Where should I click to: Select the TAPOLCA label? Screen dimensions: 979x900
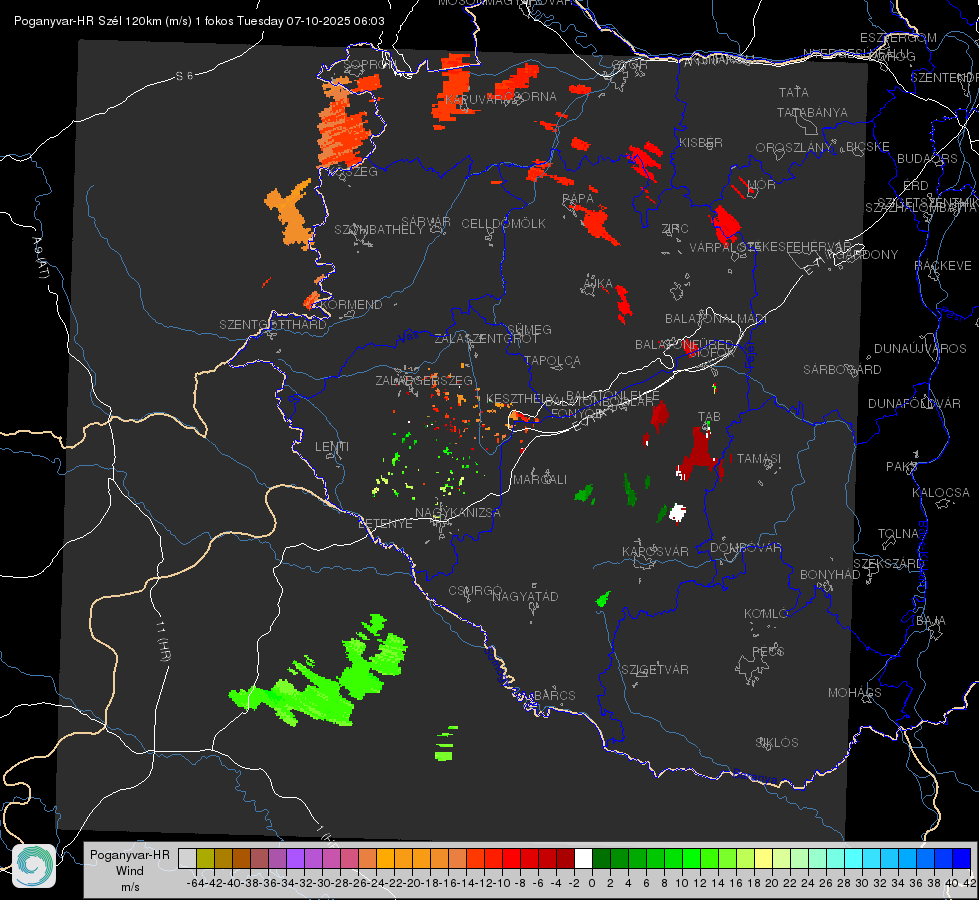pos(553,361)
